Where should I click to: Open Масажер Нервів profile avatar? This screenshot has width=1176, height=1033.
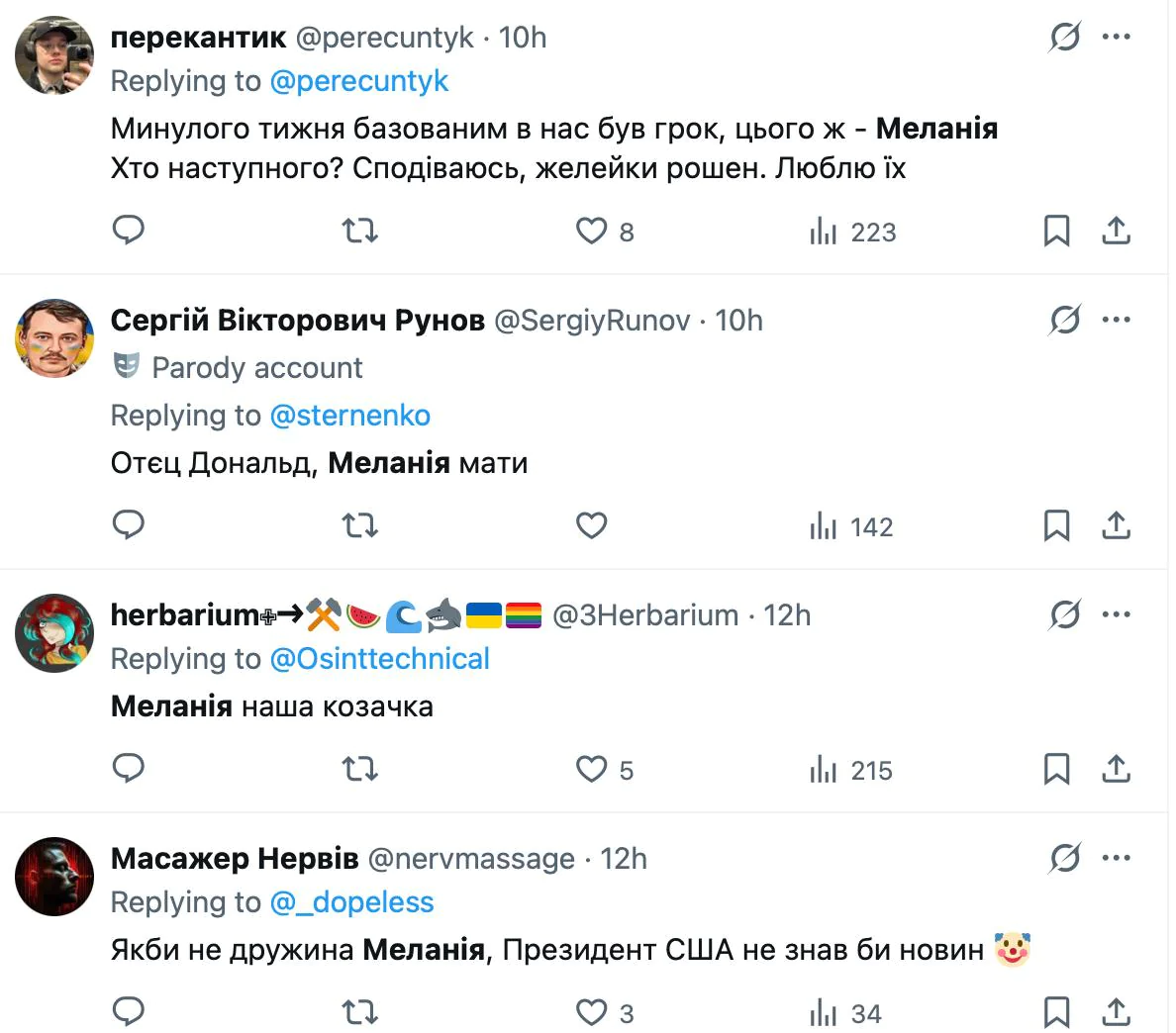point(54,877)
